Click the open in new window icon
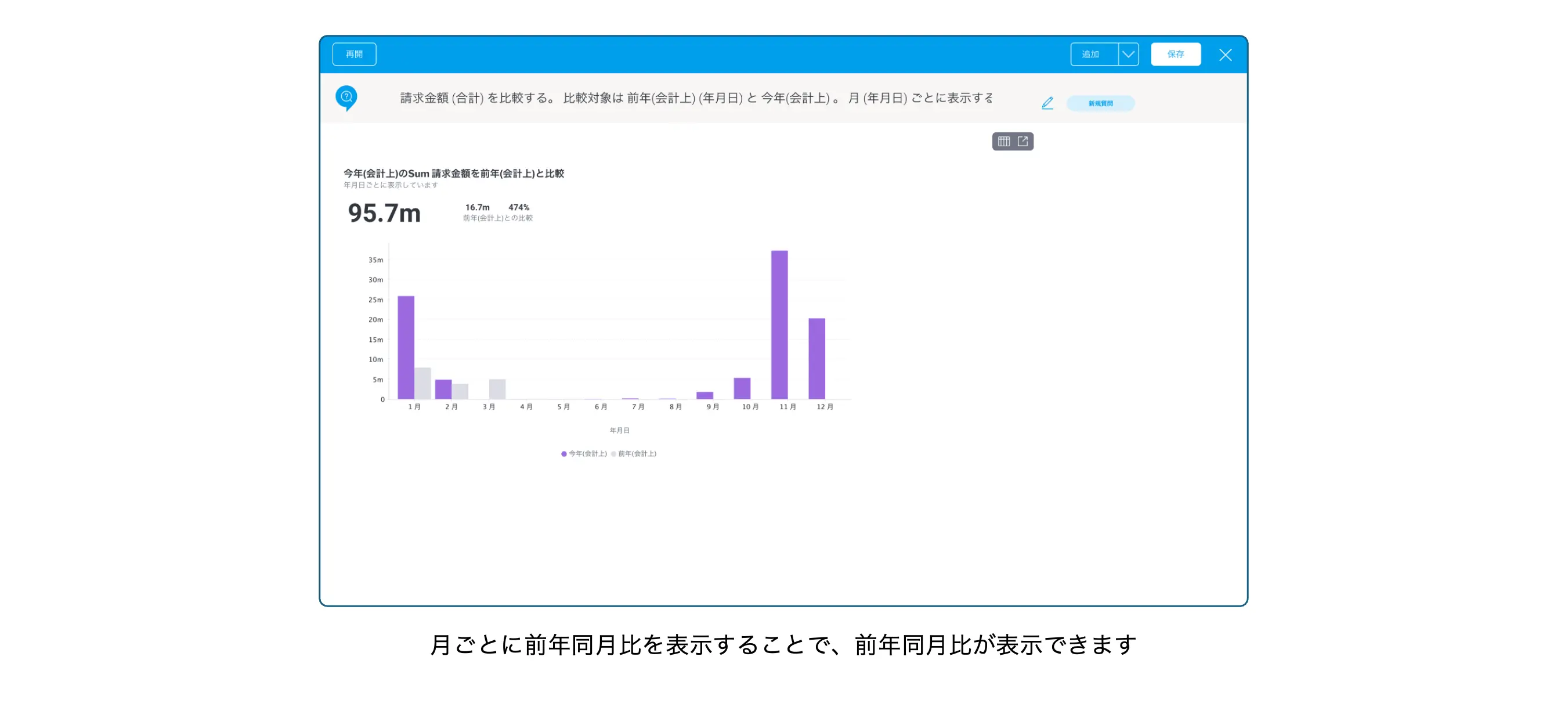 click(1023, 141)
